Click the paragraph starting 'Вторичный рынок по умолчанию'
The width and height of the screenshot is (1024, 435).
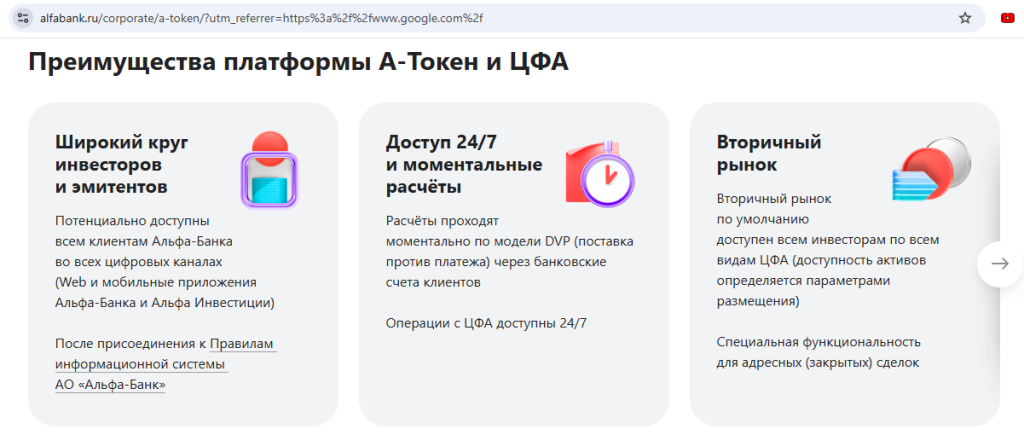coord(827,250)
